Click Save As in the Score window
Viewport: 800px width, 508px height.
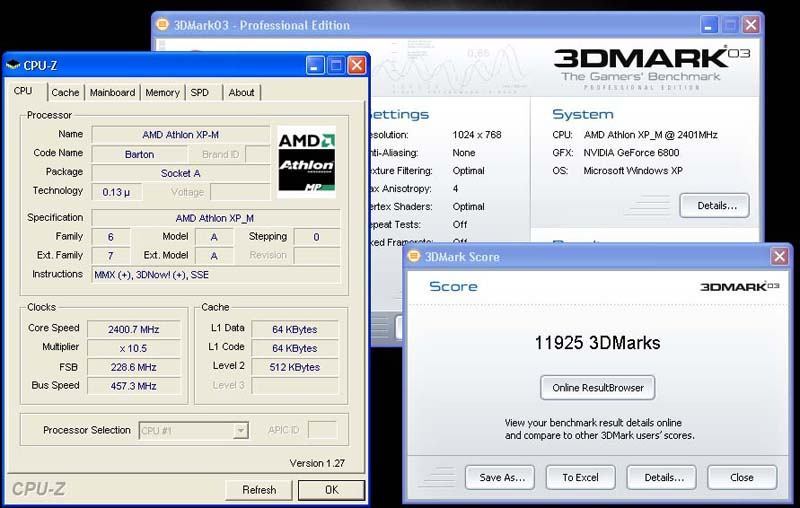(x=500, y=477)
